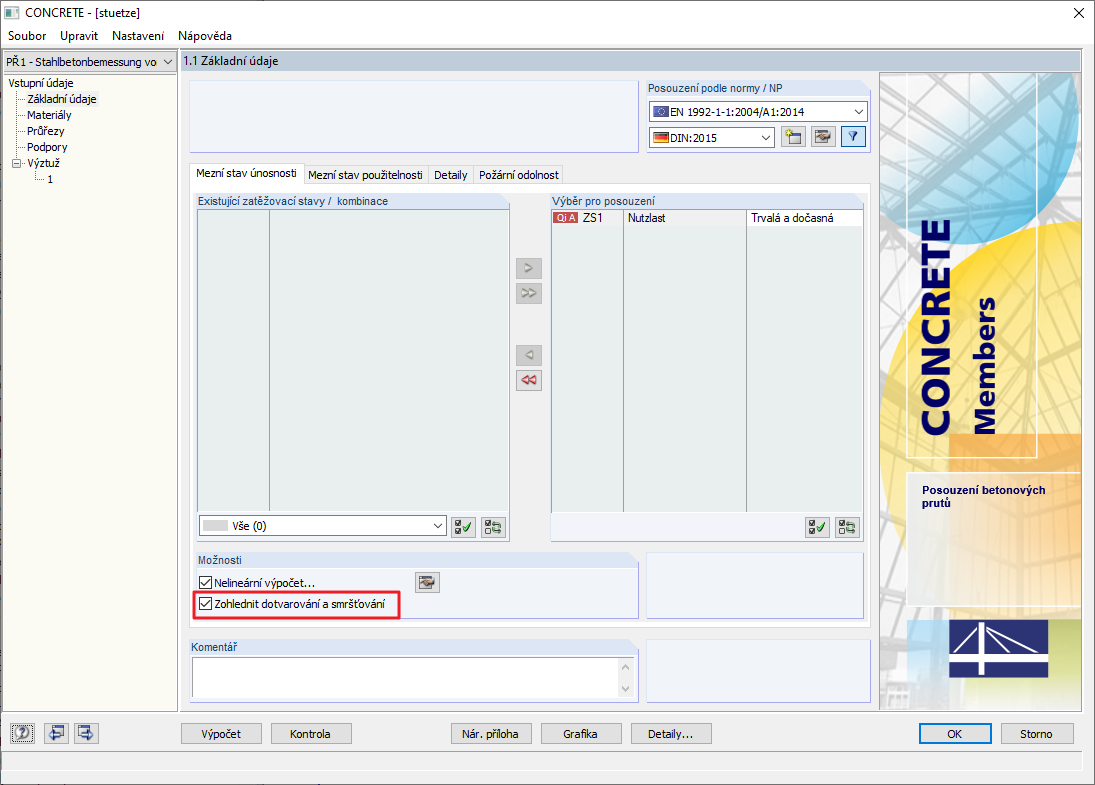Click the Grafika button
The height and width of the screenshot is (785, 1095).
pos(580,734)
